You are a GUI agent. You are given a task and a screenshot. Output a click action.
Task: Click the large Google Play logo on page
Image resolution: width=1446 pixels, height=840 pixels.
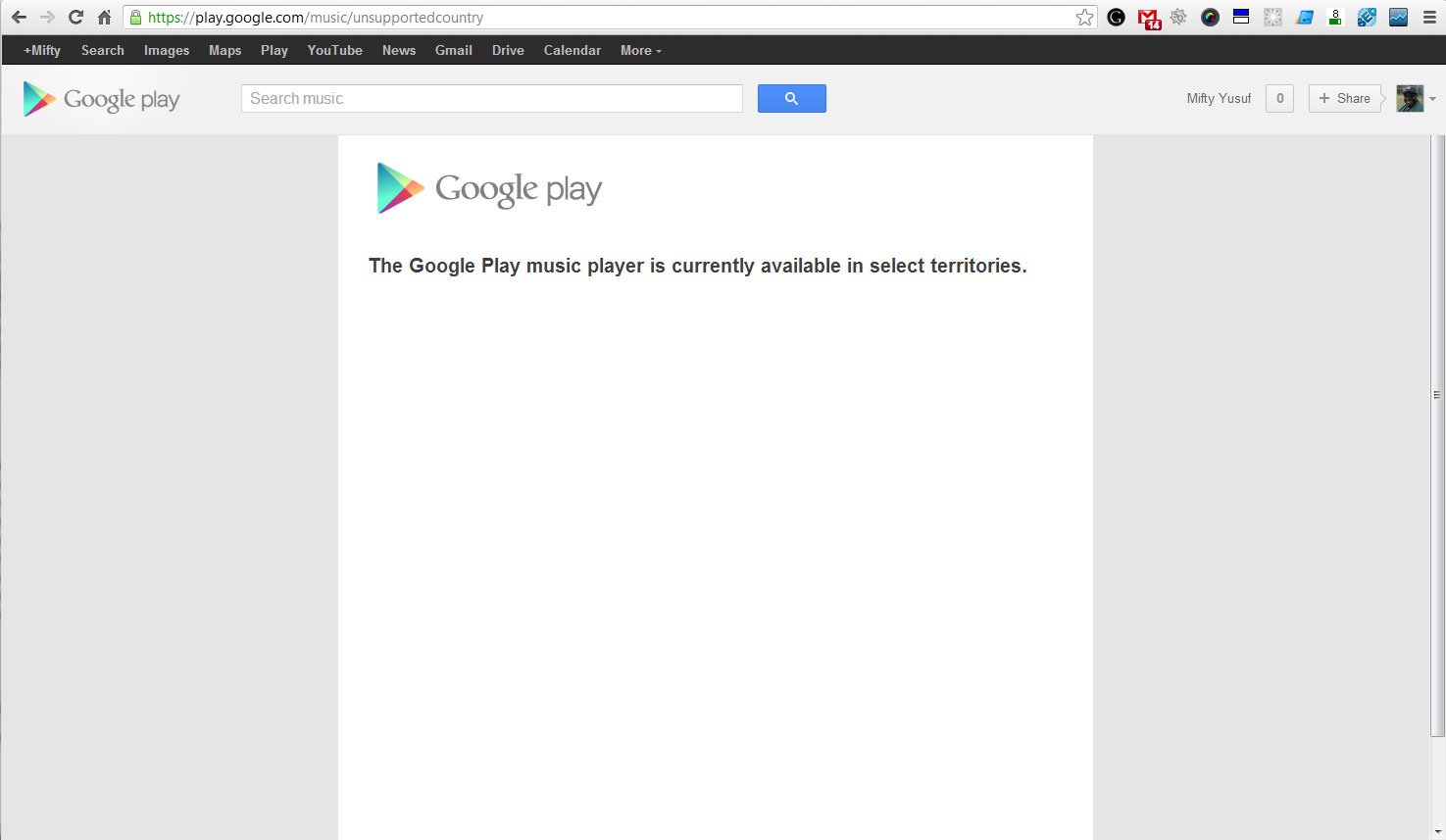489,188
